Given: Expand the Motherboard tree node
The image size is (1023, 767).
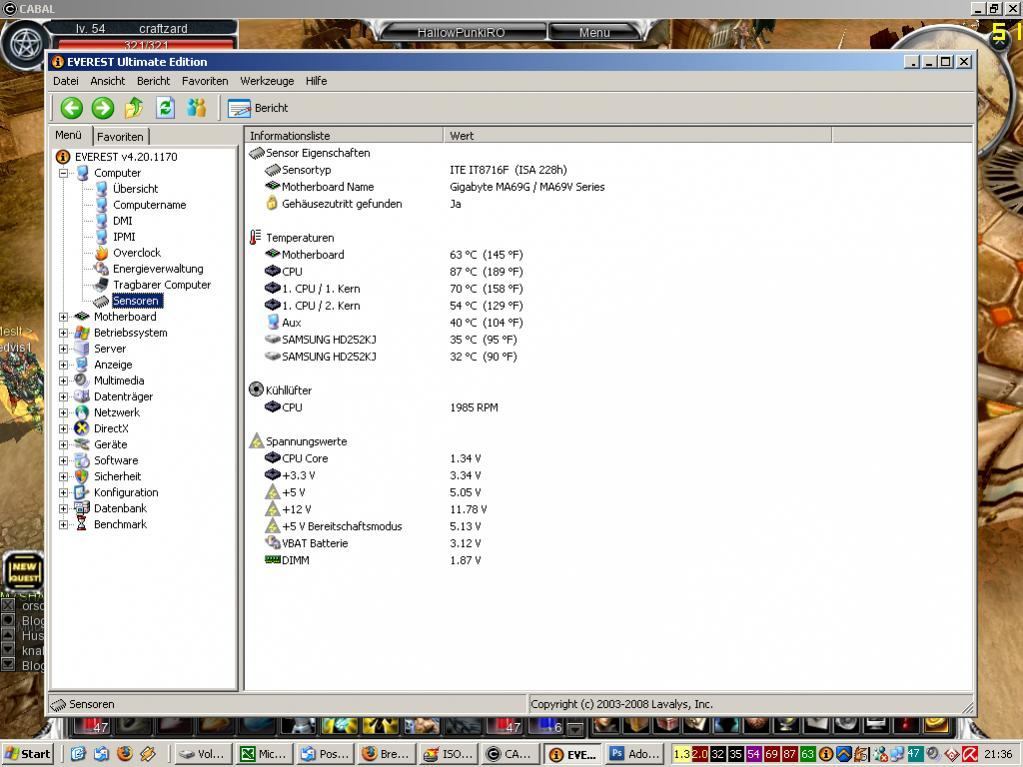Looking at the screenshot, I should [x=63, y=317].
